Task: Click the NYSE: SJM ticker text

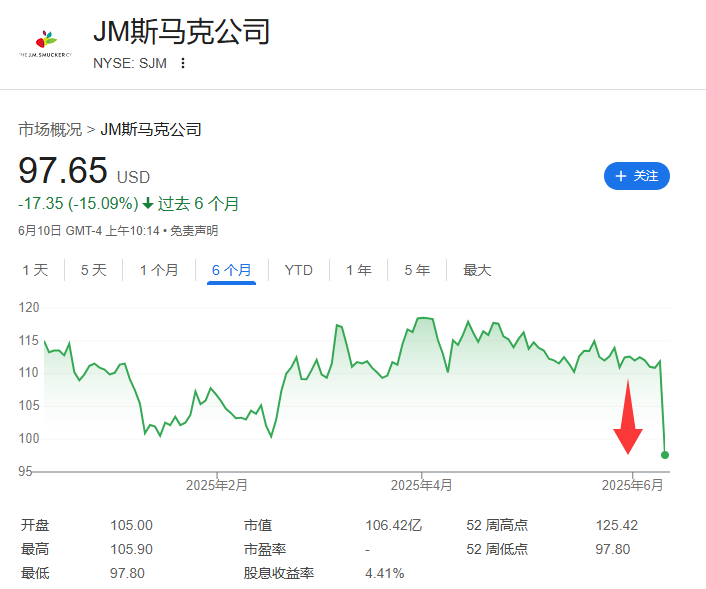Action: point(130,63)
